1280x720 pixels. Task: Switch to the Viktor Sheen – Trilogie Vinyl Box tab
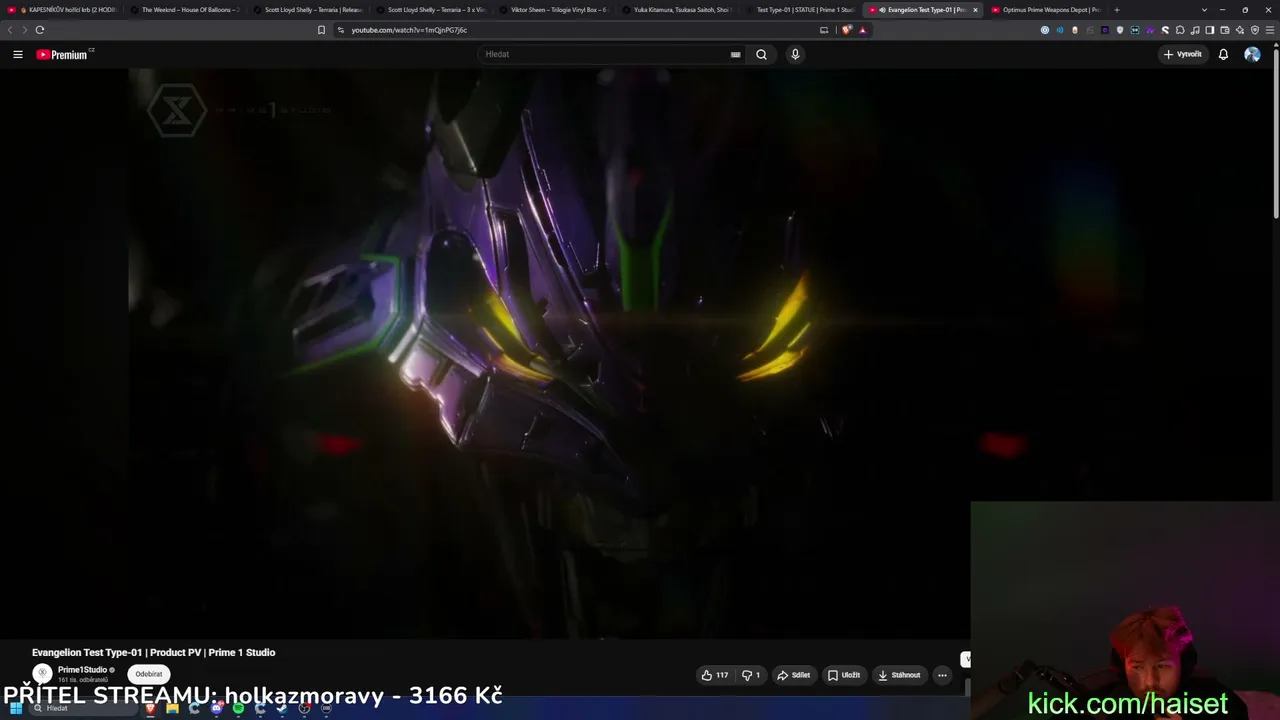click(x=555, y=10)
